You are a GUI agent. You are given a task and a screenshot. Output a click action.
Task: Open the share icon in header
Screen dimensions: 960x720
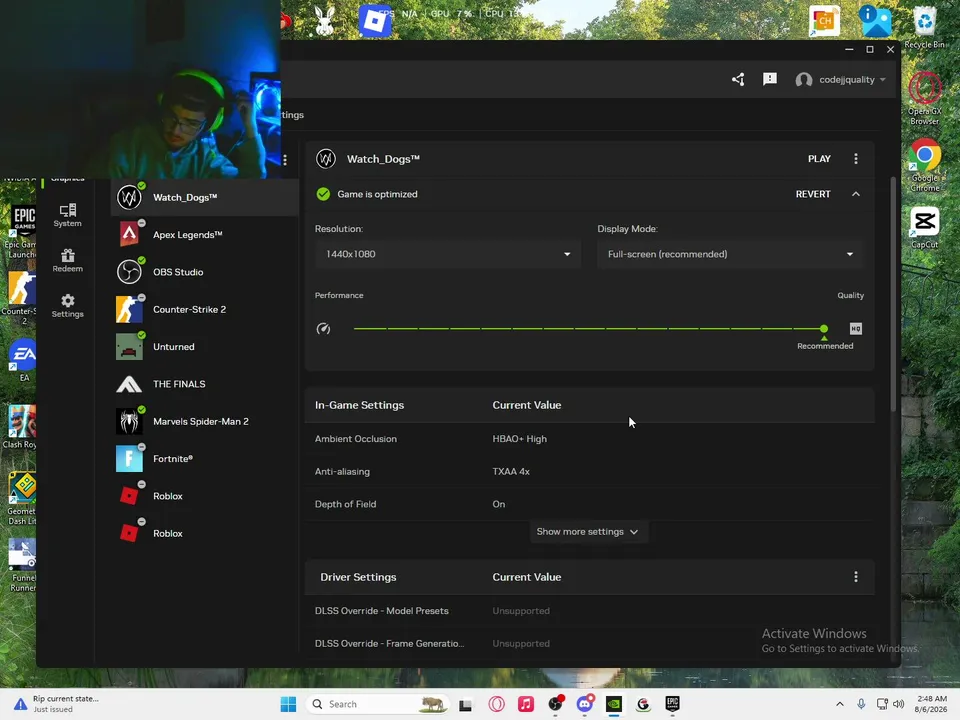point(738,80)
